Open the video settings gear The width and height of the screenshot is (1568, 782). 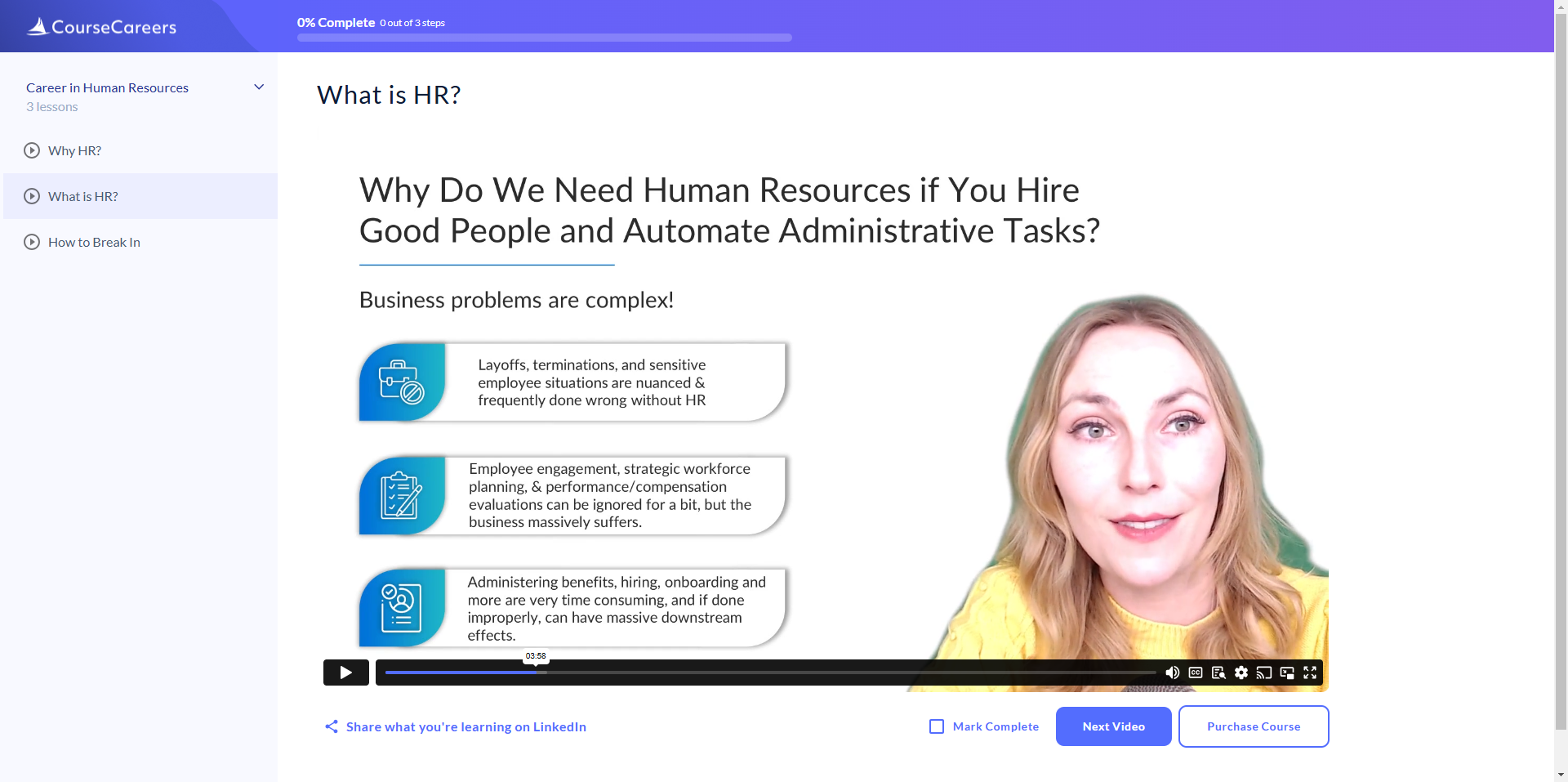1241,673
